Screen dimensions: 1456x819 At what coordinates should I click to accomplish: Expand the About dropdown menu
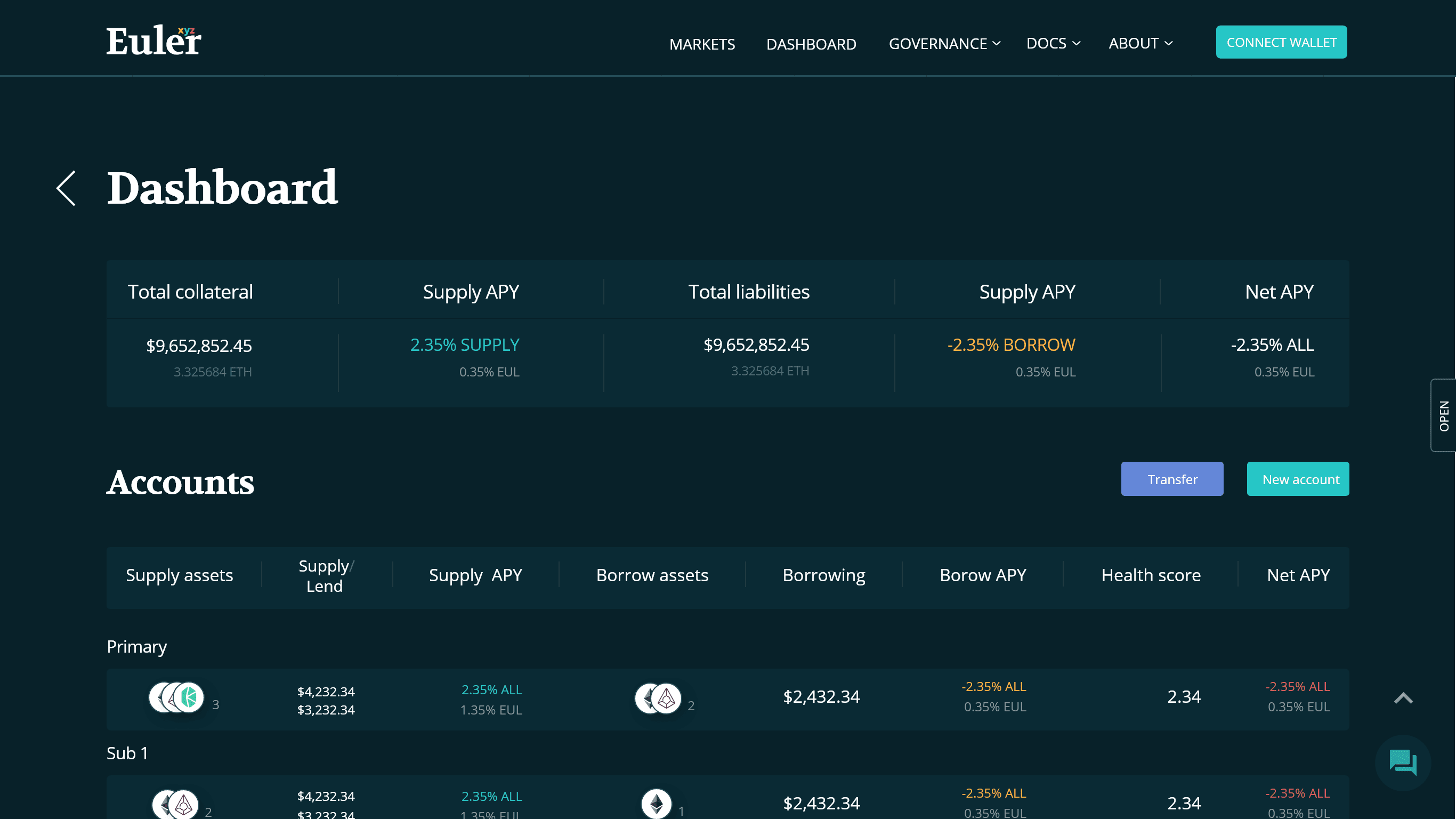pyautogui.click(x=1140, y=44)
